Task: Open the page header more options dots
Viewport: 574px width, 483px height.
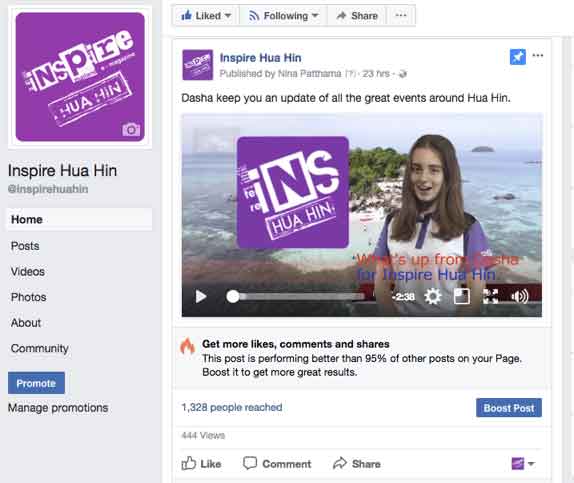Action: (x=401, y=15)
